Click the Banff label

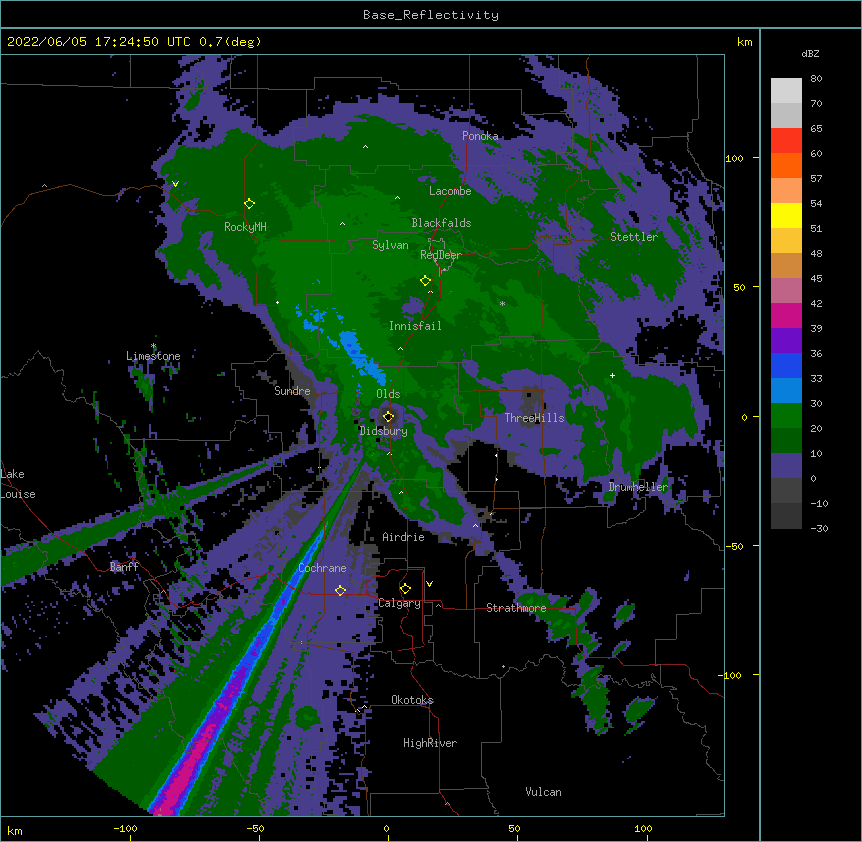pos(124,567)
